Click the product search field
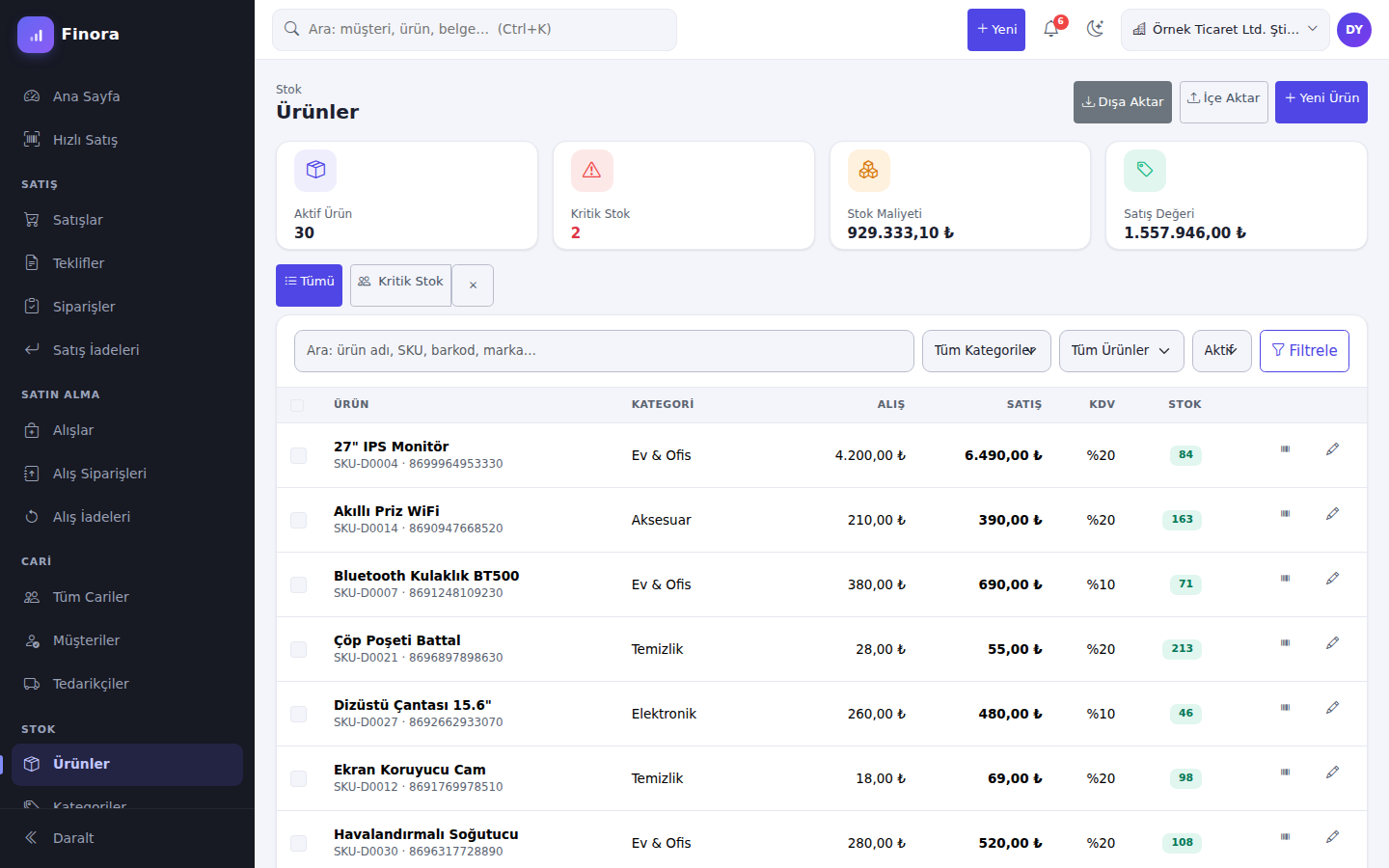This screenshot has width=1389, height=868. point(604,351)
